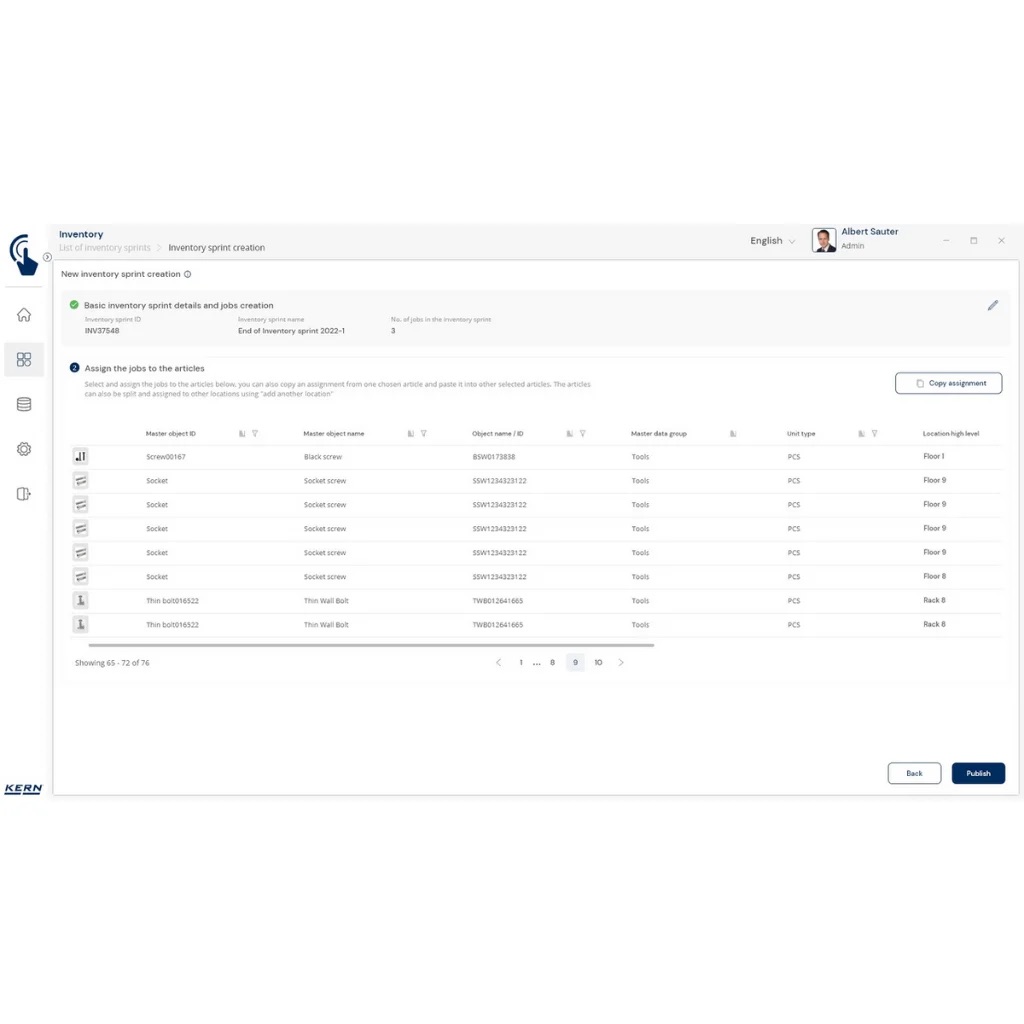Click the pencil edit icon for sprint details
This screenshot has height=1024, width=1024.
pos(992,306)
